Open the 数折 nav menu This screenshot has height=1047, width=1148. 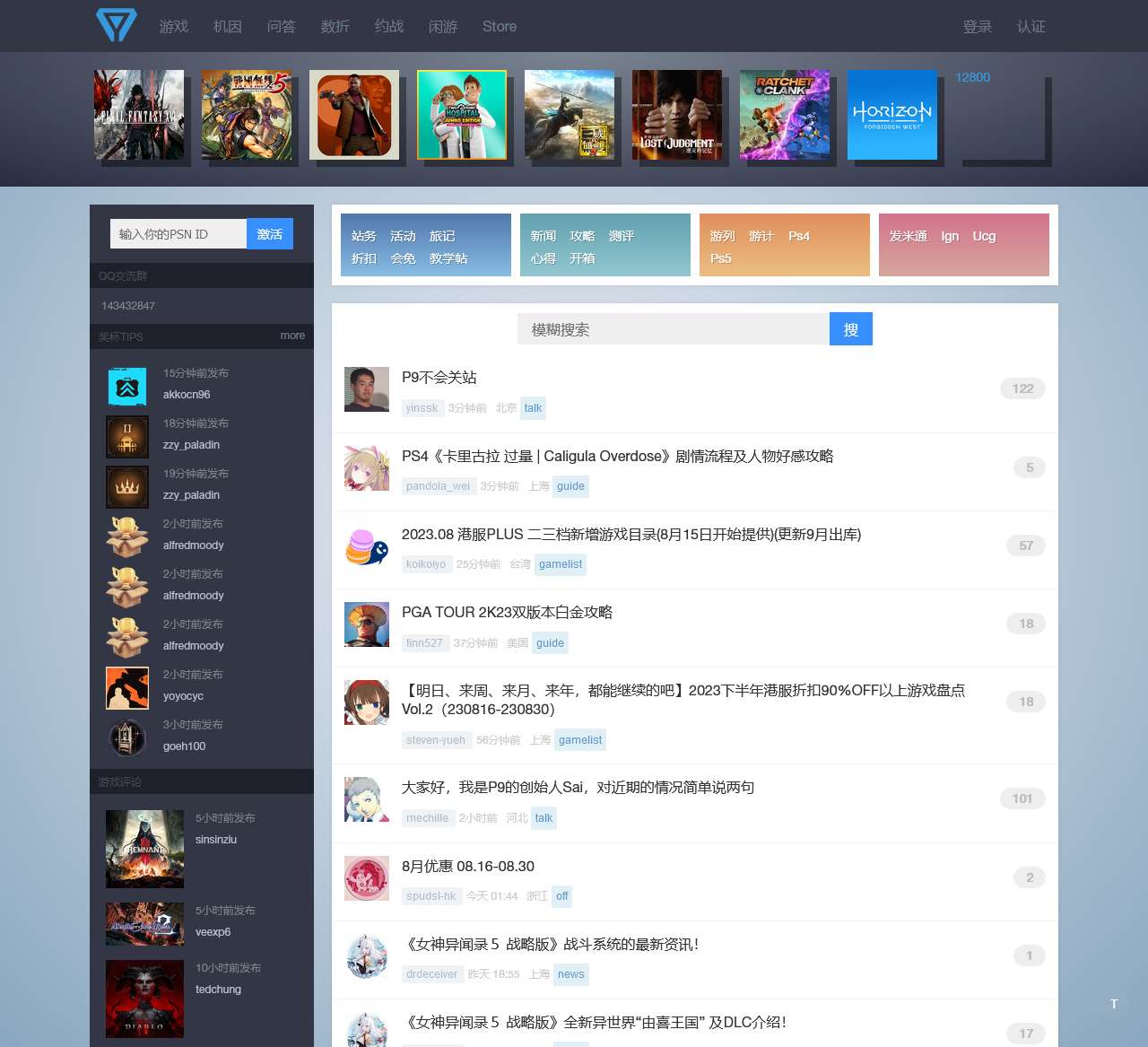click(335, 26)
